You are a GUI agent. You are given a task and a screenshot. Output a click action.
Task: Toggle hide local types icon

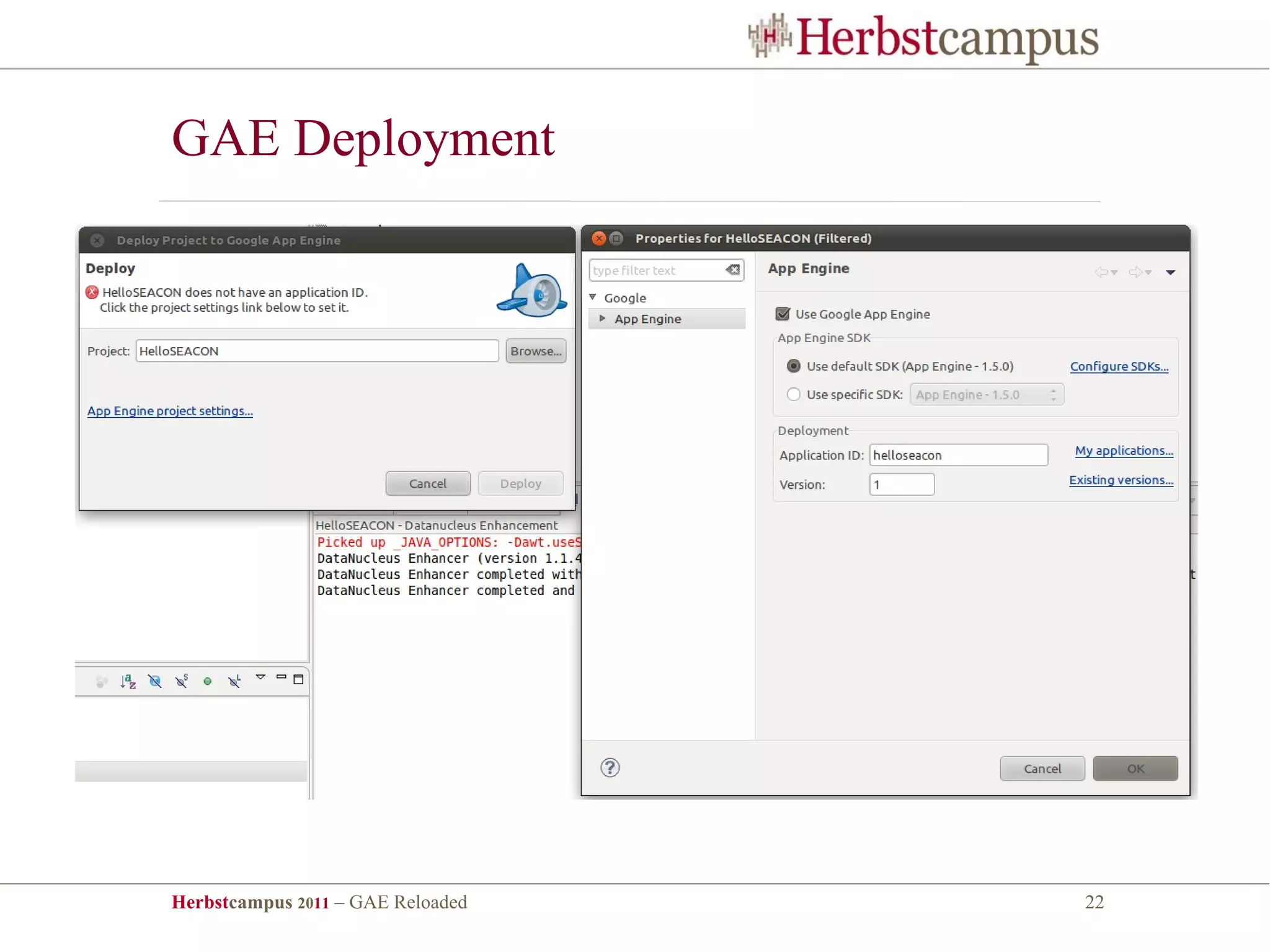(234, 681)
